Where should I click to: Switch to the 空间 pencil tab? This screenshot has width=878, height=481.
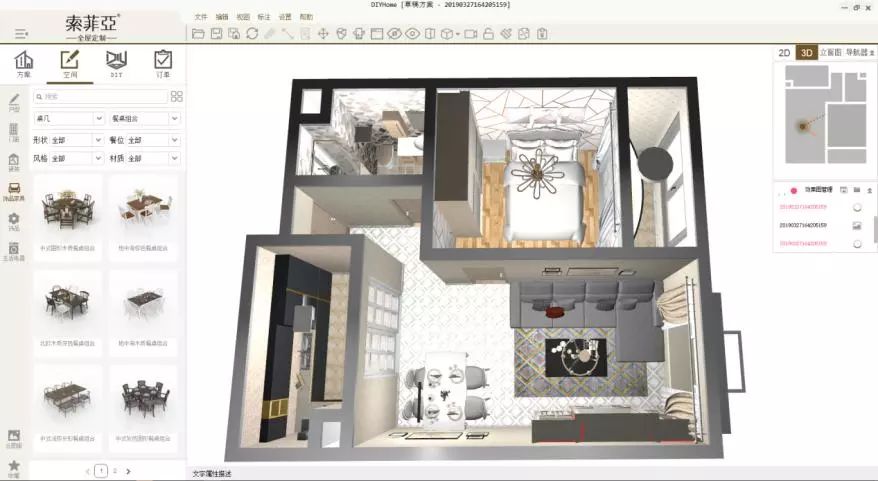click(x=70, y=64)
